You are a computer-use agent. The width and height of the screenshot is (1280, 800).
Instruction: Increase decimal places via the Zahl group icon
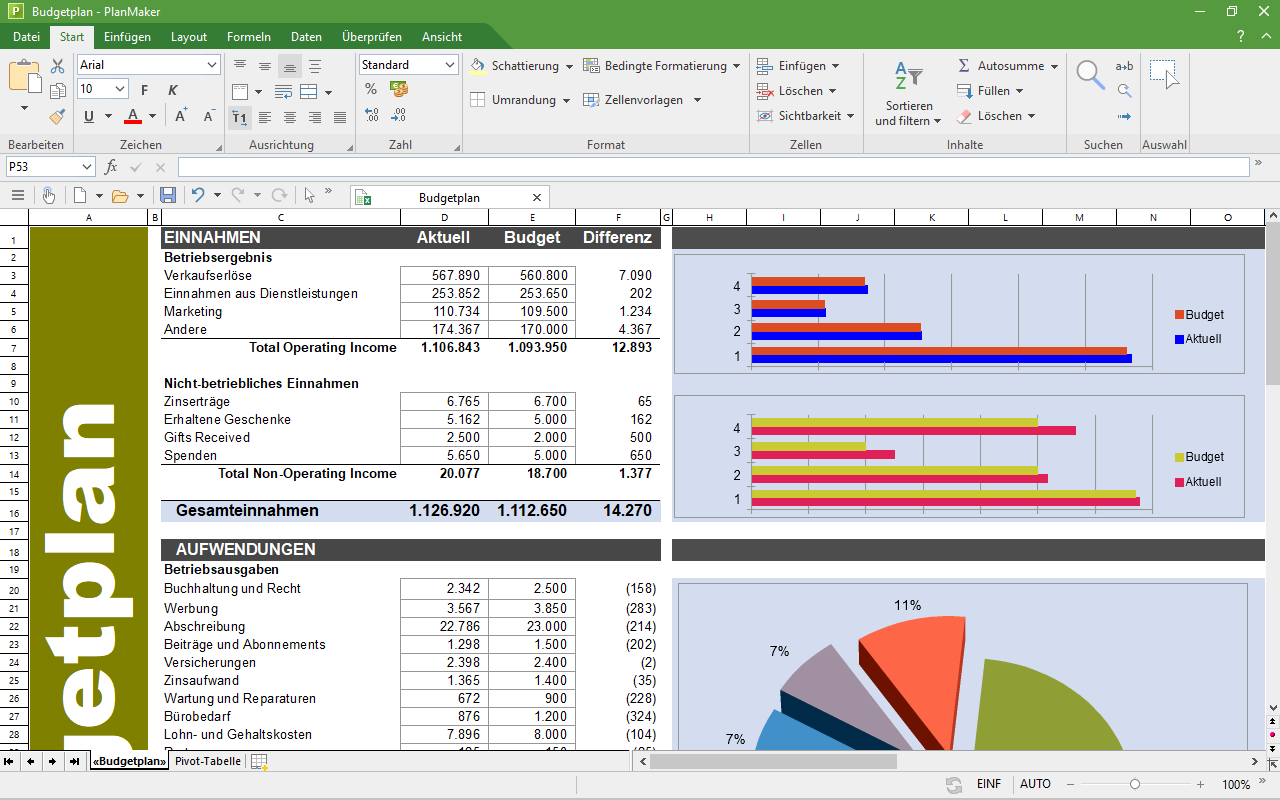pyautogui.click(x=370, y=116)
